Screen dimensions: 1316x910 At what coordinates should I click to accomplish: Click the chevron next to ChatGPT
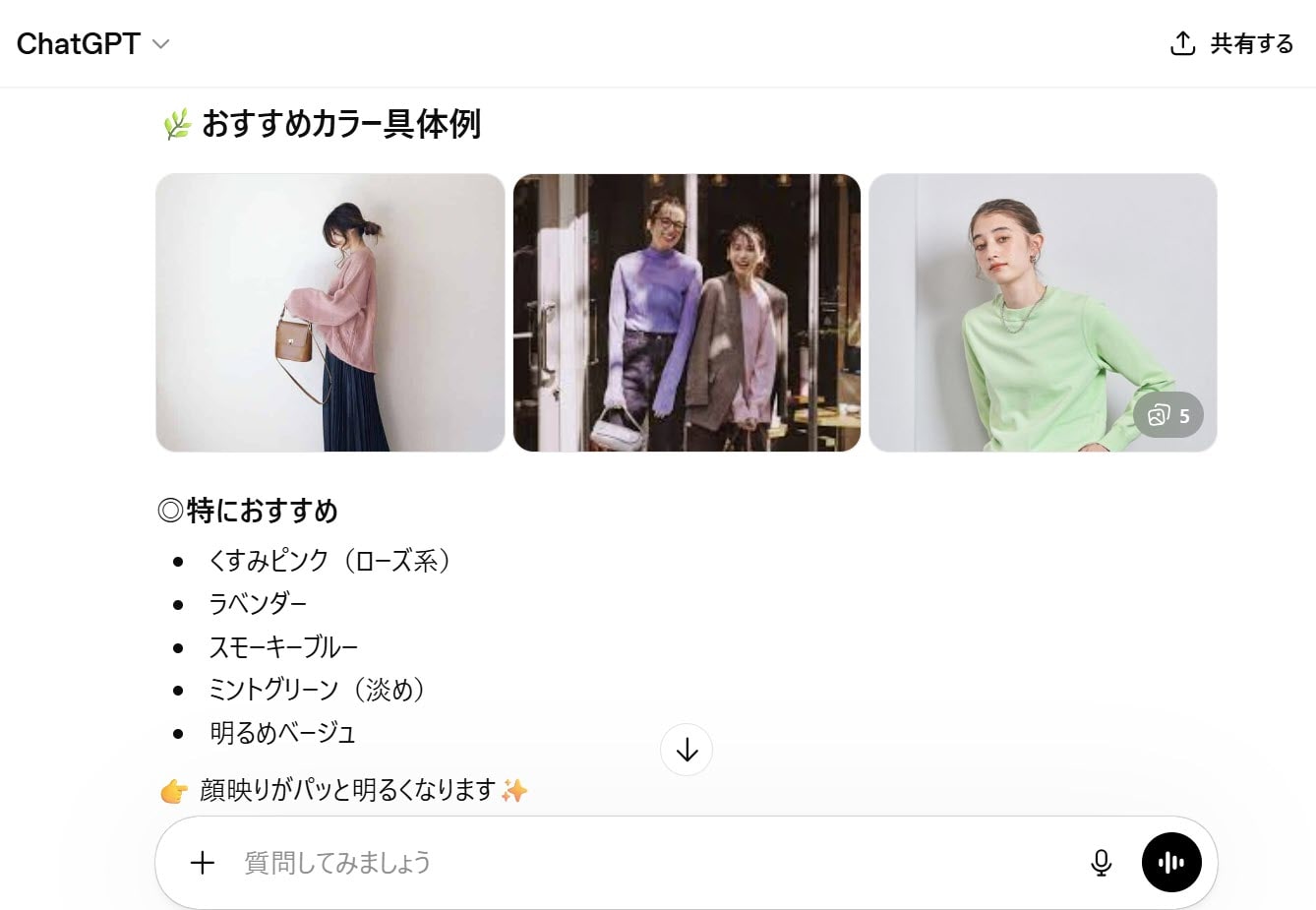coord(161,44)
